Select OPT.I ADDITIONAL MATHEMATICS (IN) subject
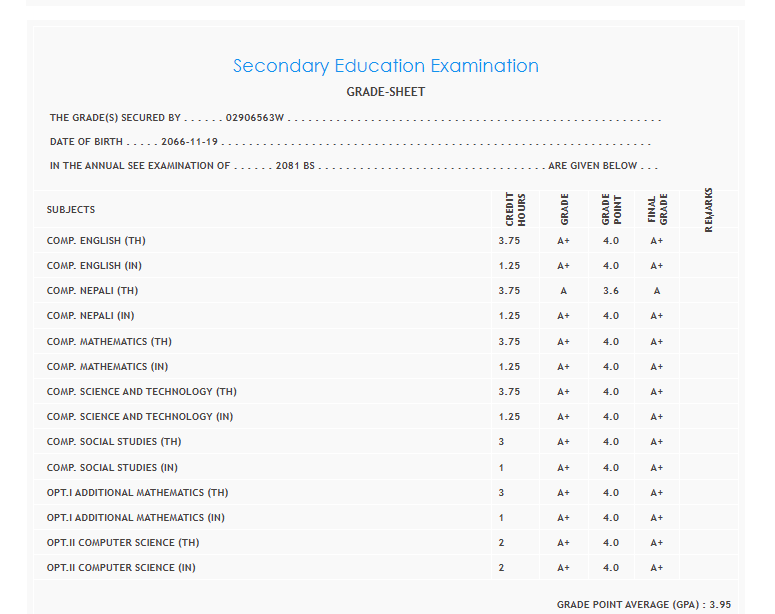The width and height of the screenshot is (775, 614). (136, 518)
